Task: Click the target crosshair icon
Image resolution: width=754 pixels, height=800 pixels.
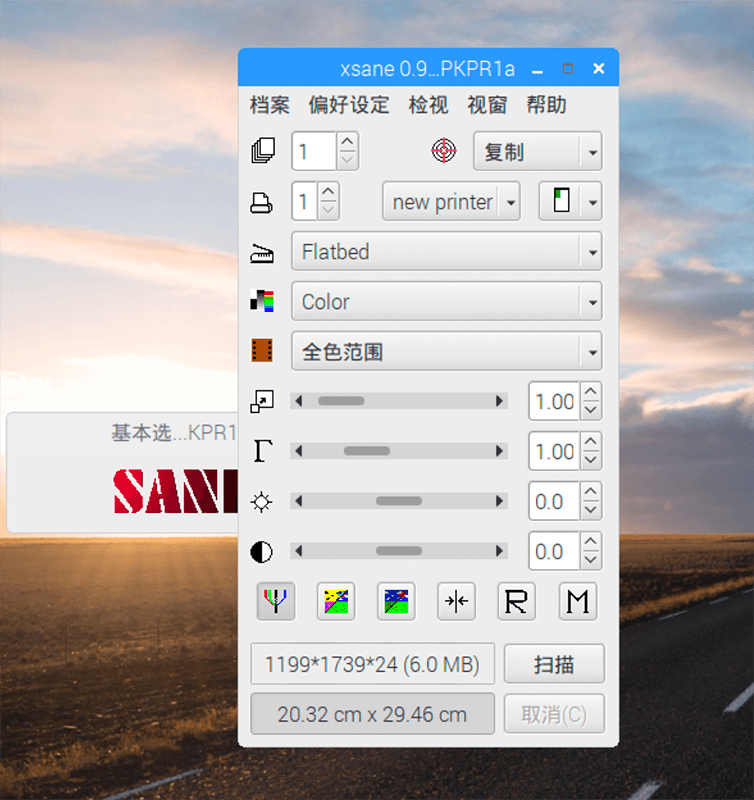Action: pos(444,151)
